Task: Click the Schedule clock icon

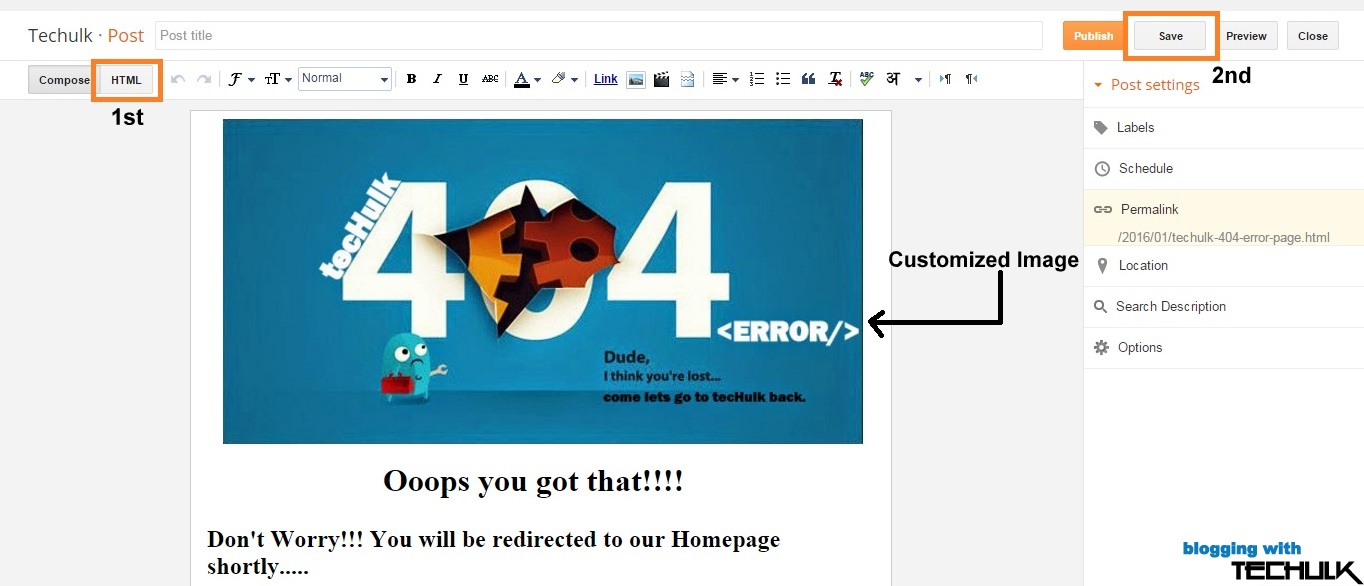Action: [x=1102, y=169]
